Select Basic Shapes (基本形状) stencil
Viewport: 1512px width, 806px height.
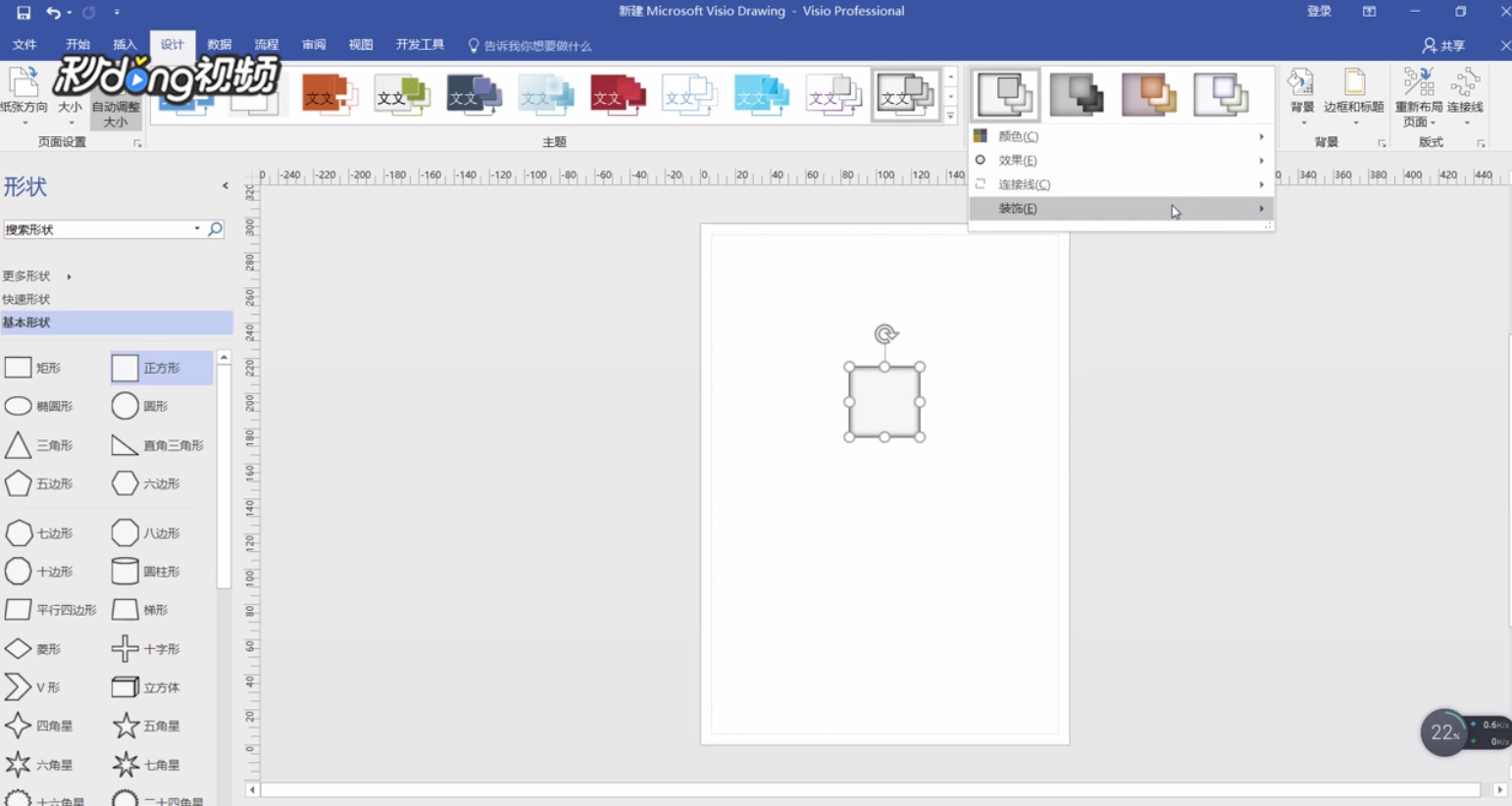(x=117, y=322)
